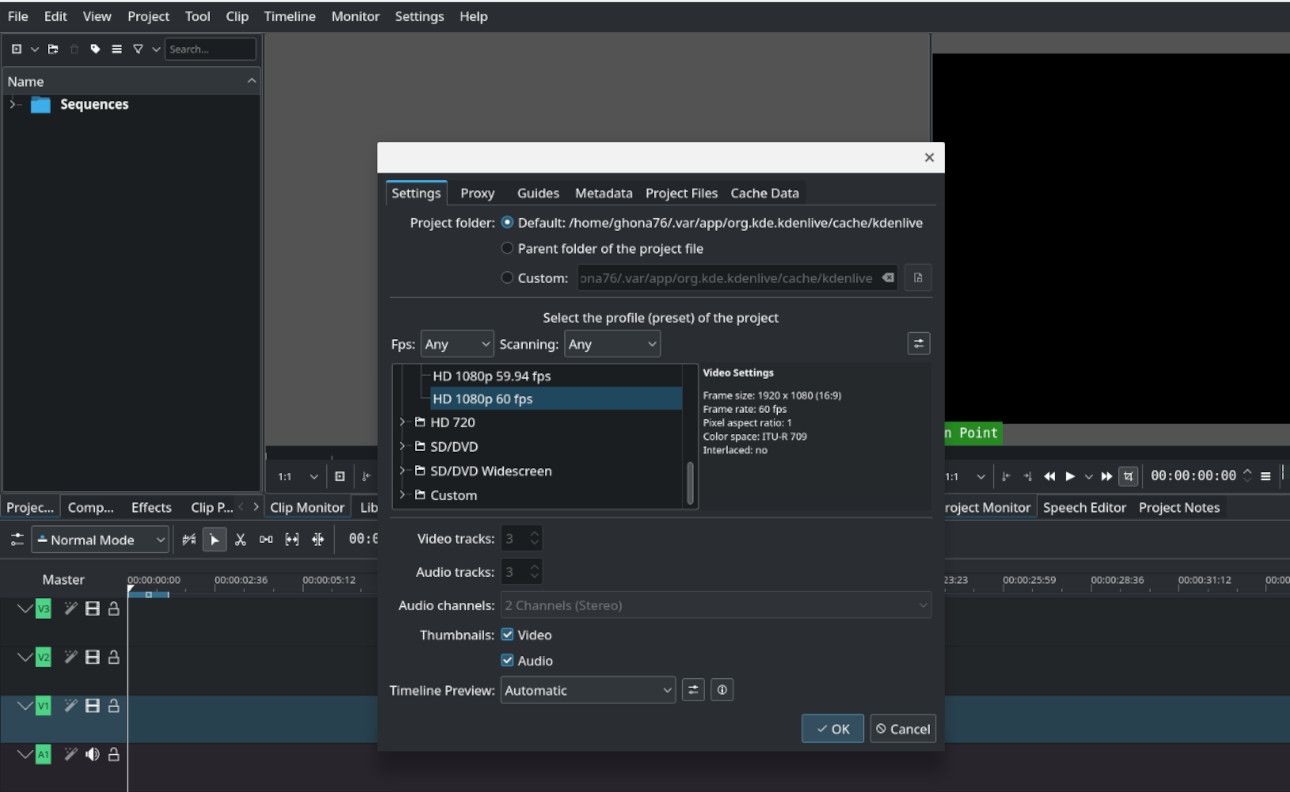Click the tag icon in the Project Bin toolbar
Viewport: 1290px width, 792px height.
96,49
